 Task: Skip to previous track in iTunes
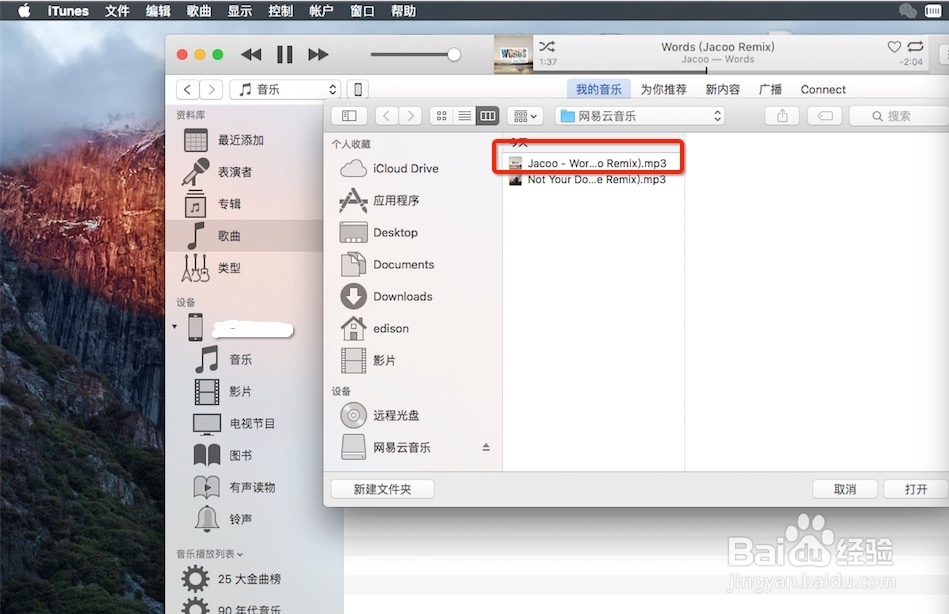click(x=251, y=54)
